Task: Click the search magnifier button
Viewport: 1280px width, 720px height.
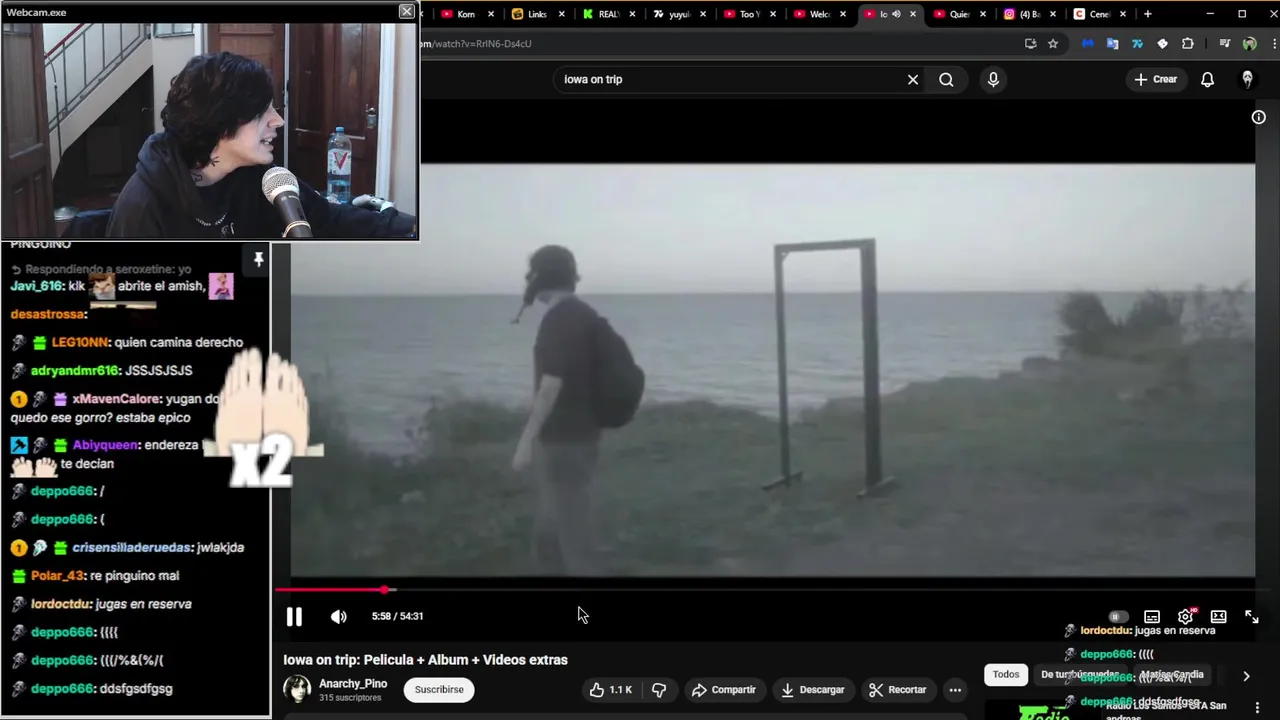Action: (946, 80)
